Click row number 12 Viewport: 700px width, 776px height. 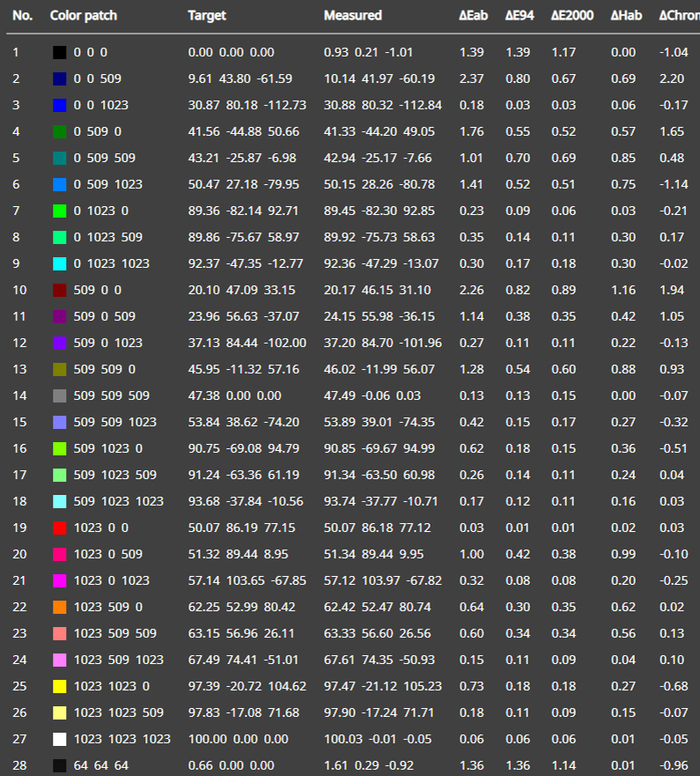pos(19,343)
